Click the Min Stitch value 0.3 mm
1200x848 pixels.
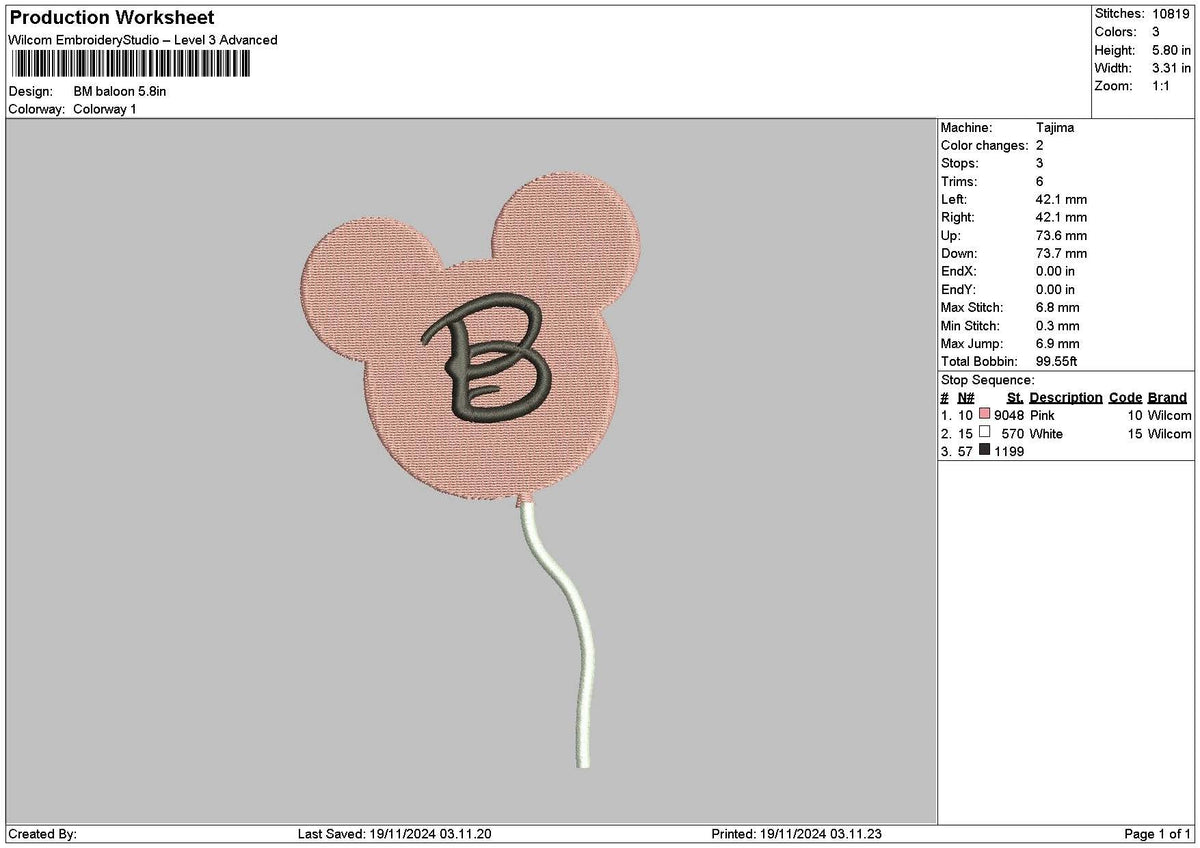[1058, 326]
